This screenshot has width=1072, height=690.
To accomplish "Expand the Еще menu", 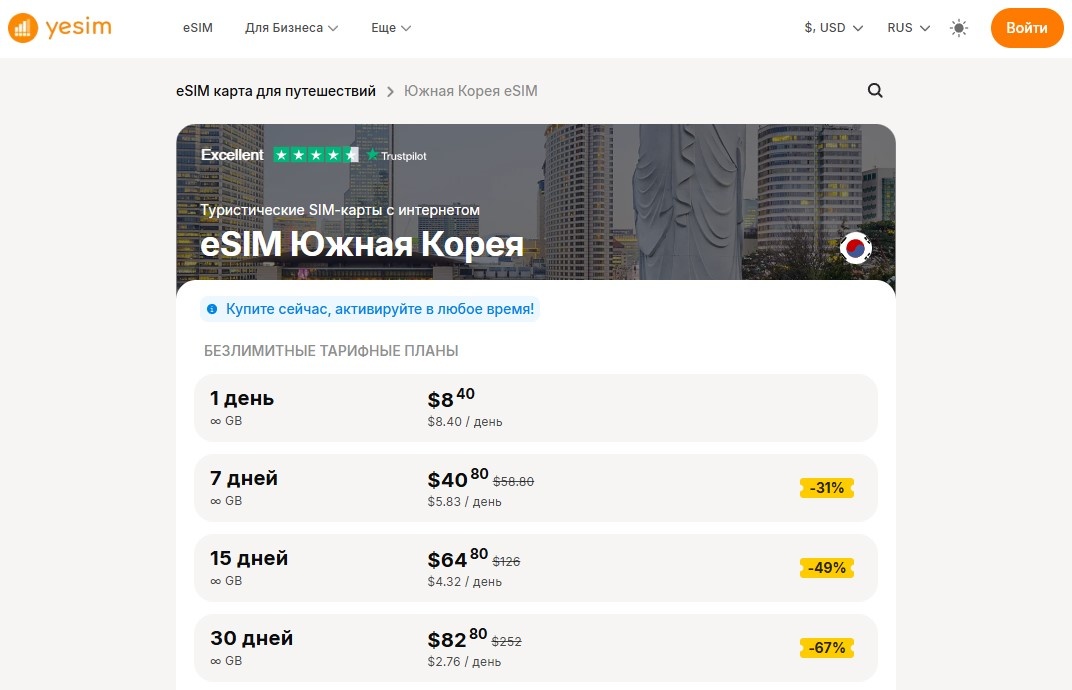I will [390, 27].
